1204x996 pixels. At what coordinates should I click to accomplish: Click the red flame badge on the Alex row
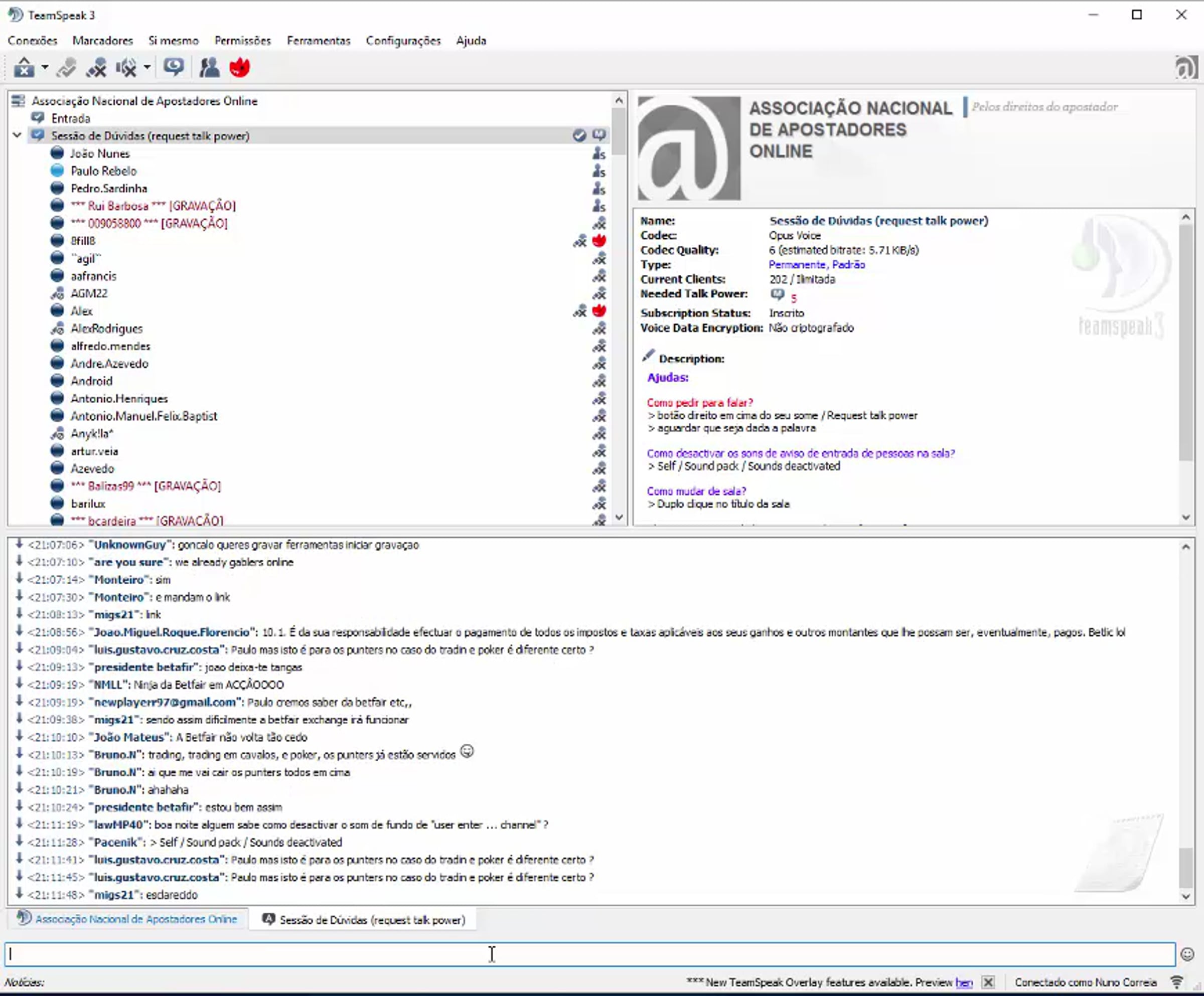coord(599,311)
